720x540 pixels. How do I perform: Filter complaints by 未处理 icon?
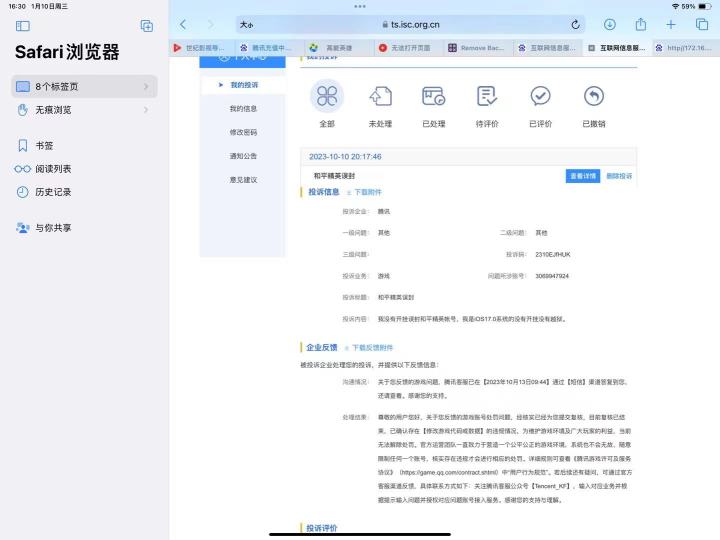[381, 96]
